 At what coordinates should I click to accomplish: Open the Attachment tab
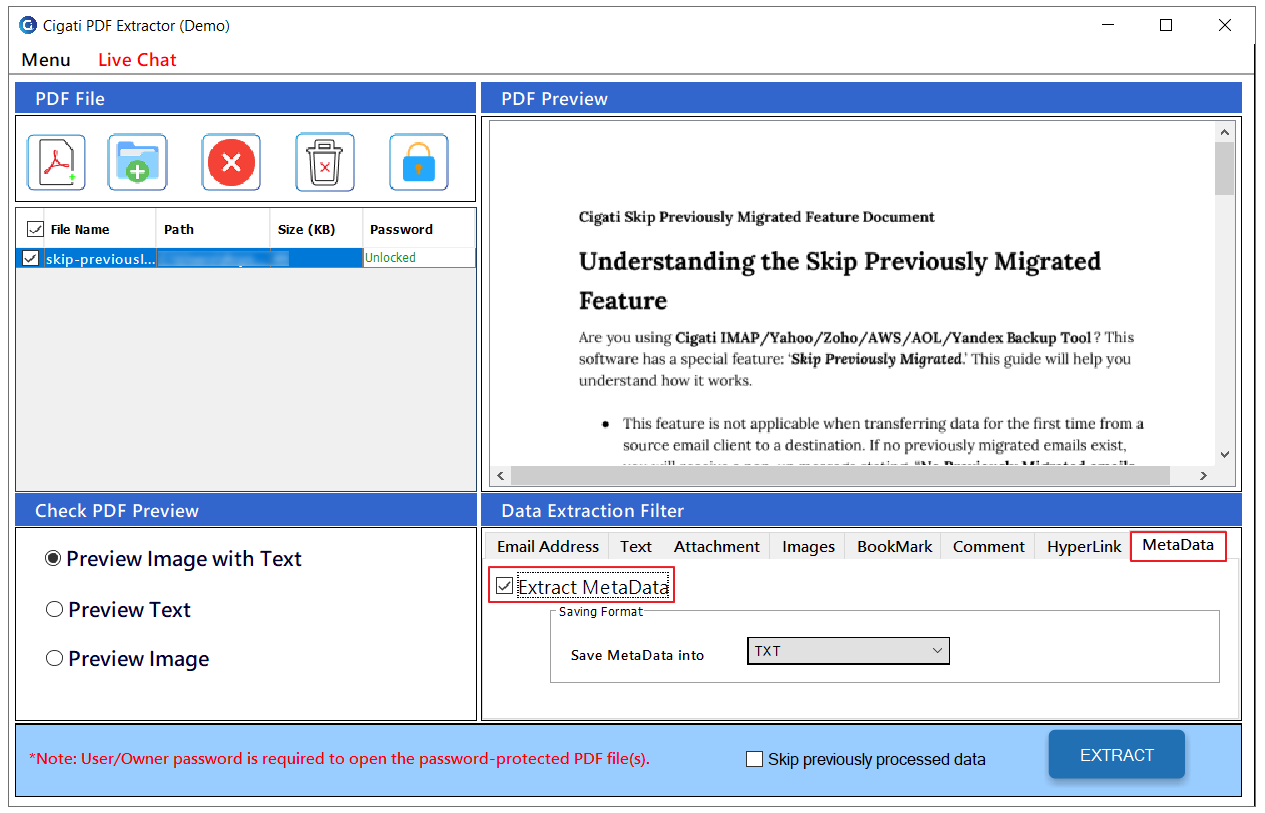[x=717, y=546]
